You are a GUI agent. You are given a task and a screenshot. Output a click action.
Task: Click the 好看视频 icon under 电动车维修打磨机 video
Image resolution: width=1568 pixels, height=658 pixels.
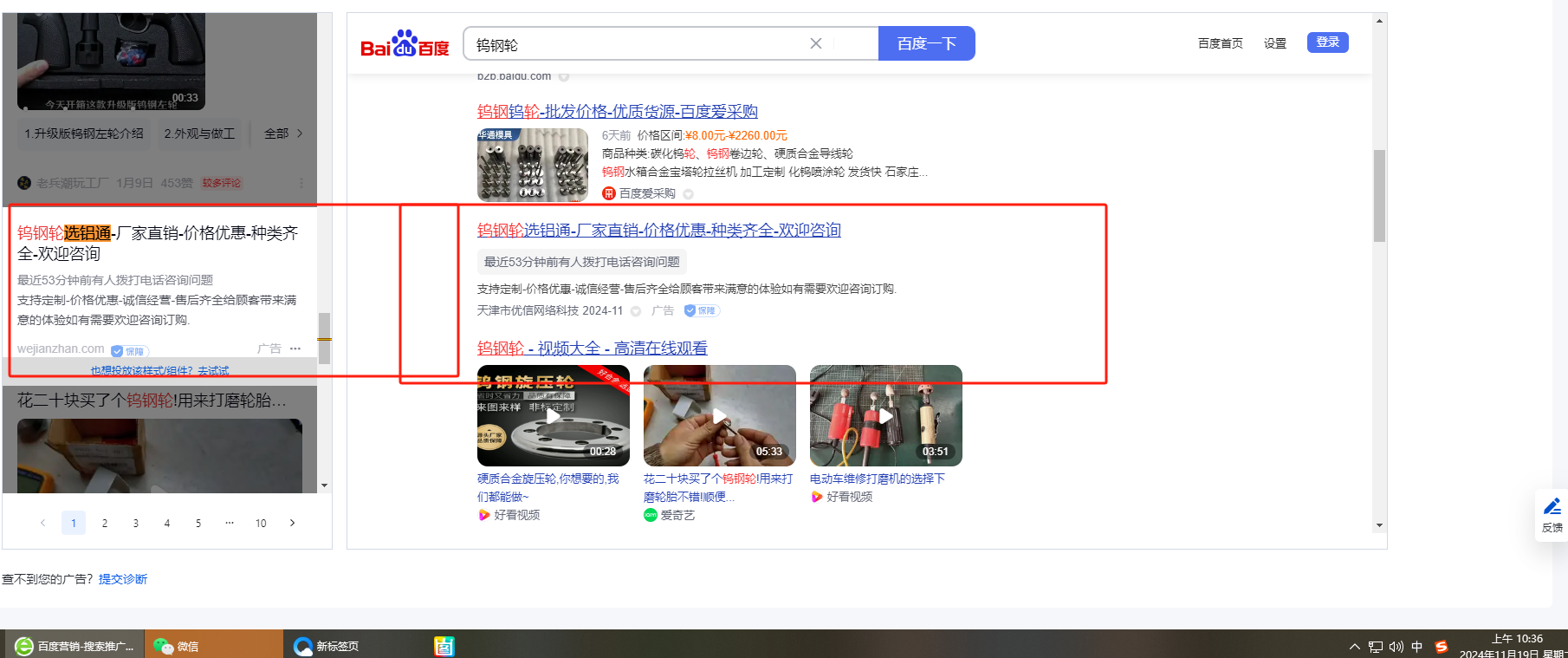point(816,497)
